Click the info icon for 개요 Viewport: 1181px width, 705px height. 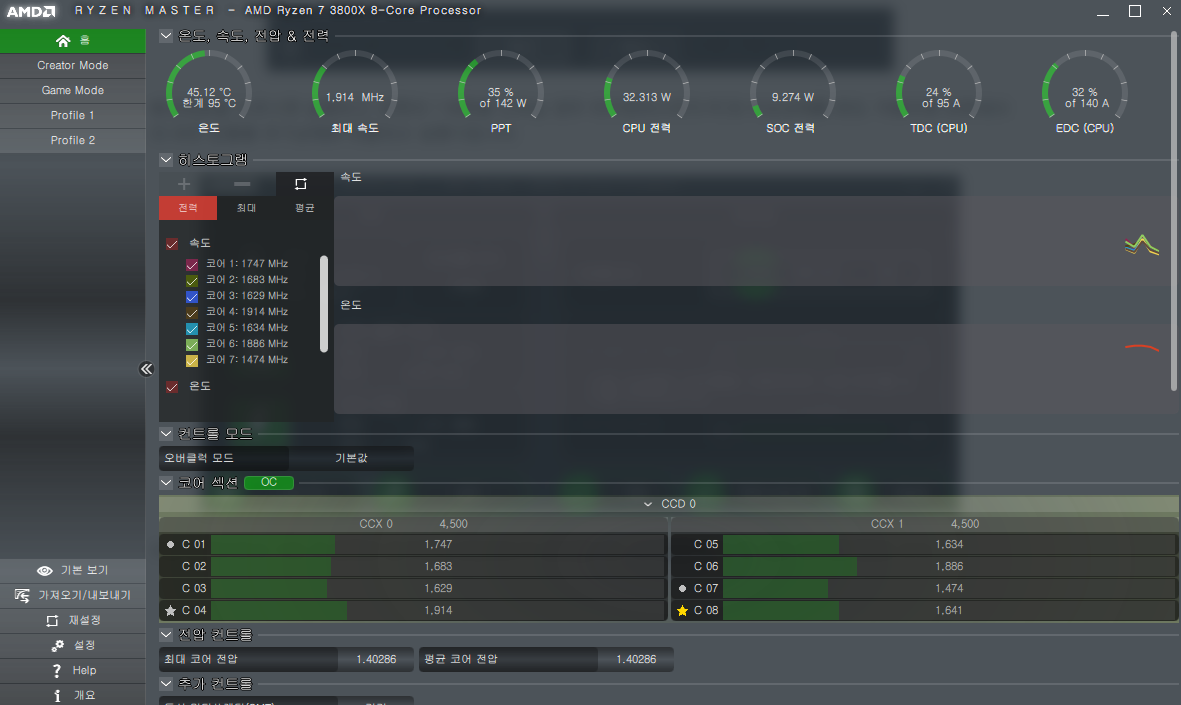[57, 695]
